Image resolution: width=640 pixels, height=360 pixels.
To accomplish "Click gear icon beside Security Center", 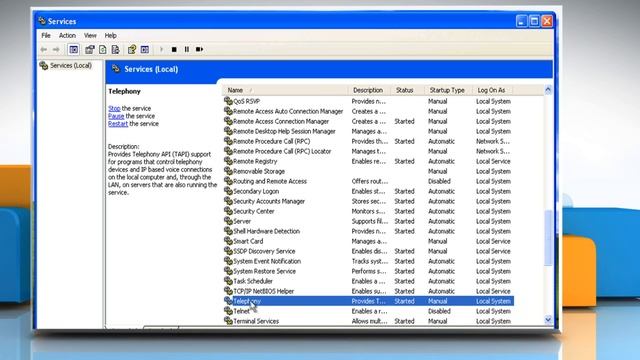I will point(228,211).
